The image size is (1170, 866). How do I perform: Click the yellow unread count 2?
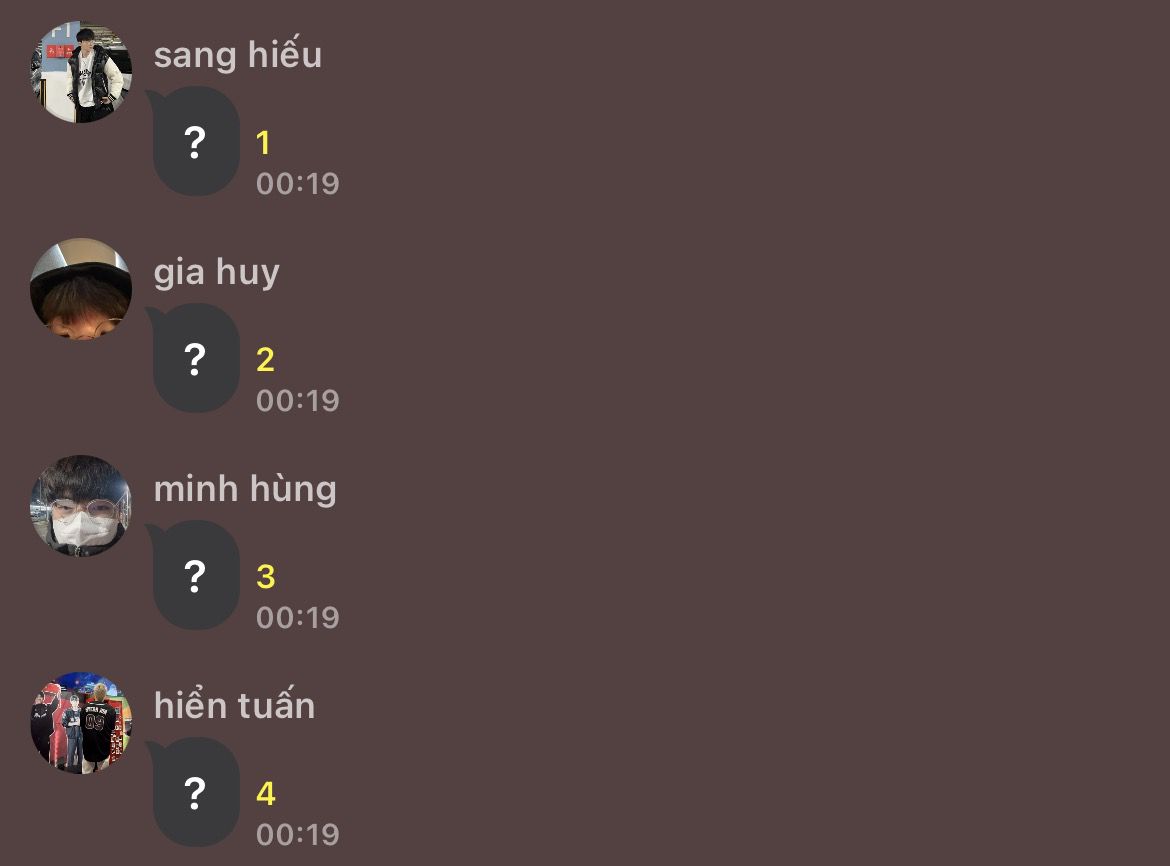pyautogui.click(x=265, y=360)
